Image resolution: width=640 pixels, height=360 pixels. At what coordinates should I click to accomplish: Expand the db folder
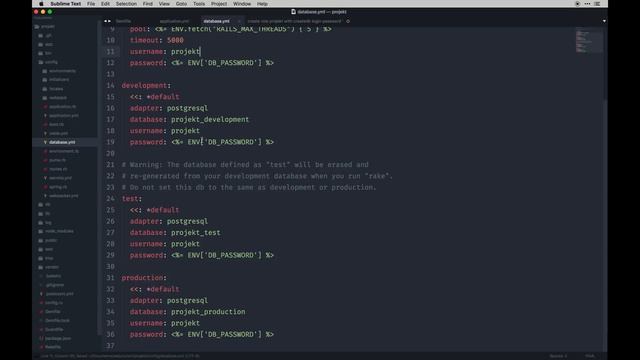point(44,204)
